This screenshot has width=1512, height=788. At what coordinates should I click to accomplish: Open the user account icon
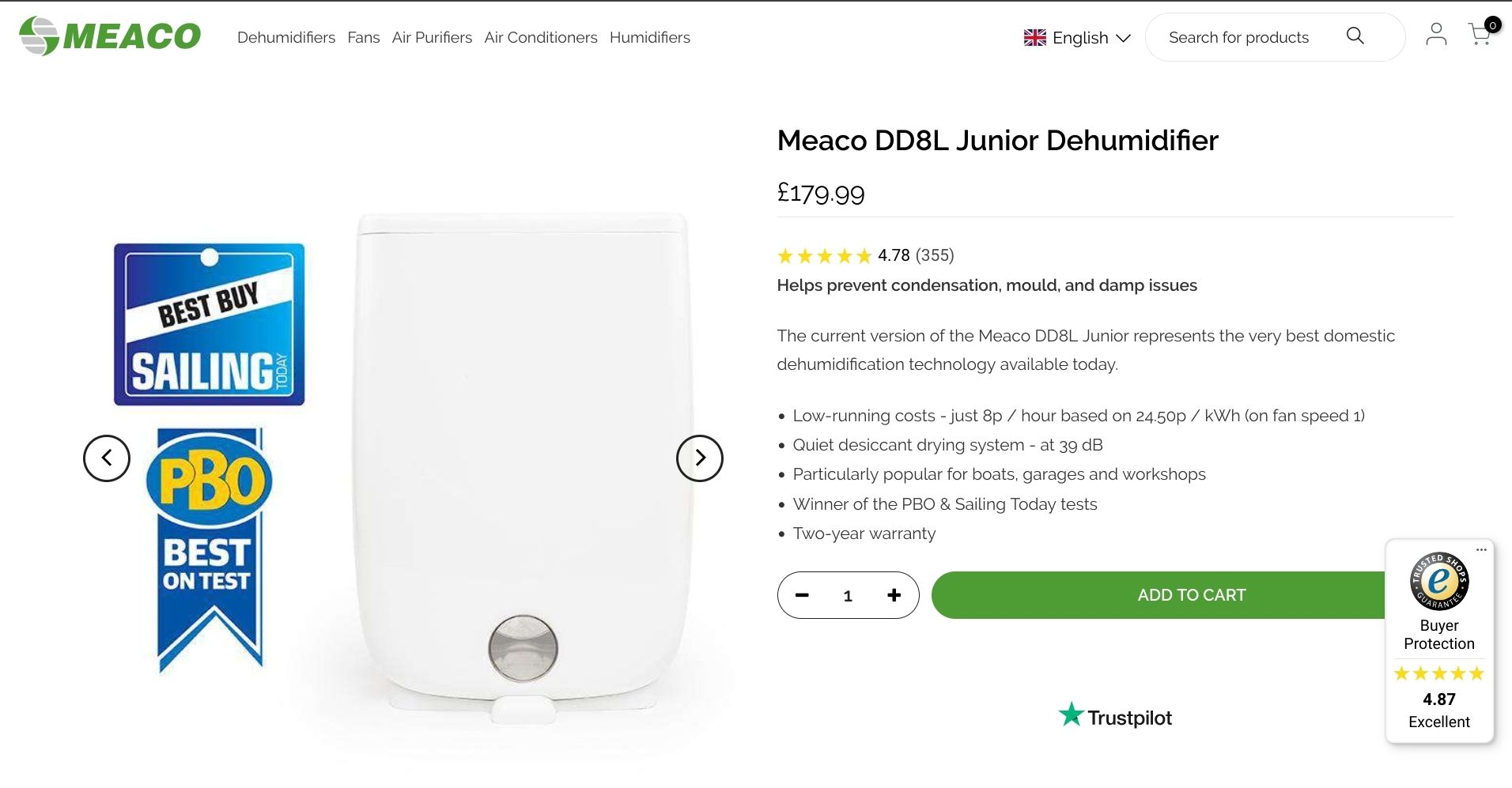tap(1436, 34)
